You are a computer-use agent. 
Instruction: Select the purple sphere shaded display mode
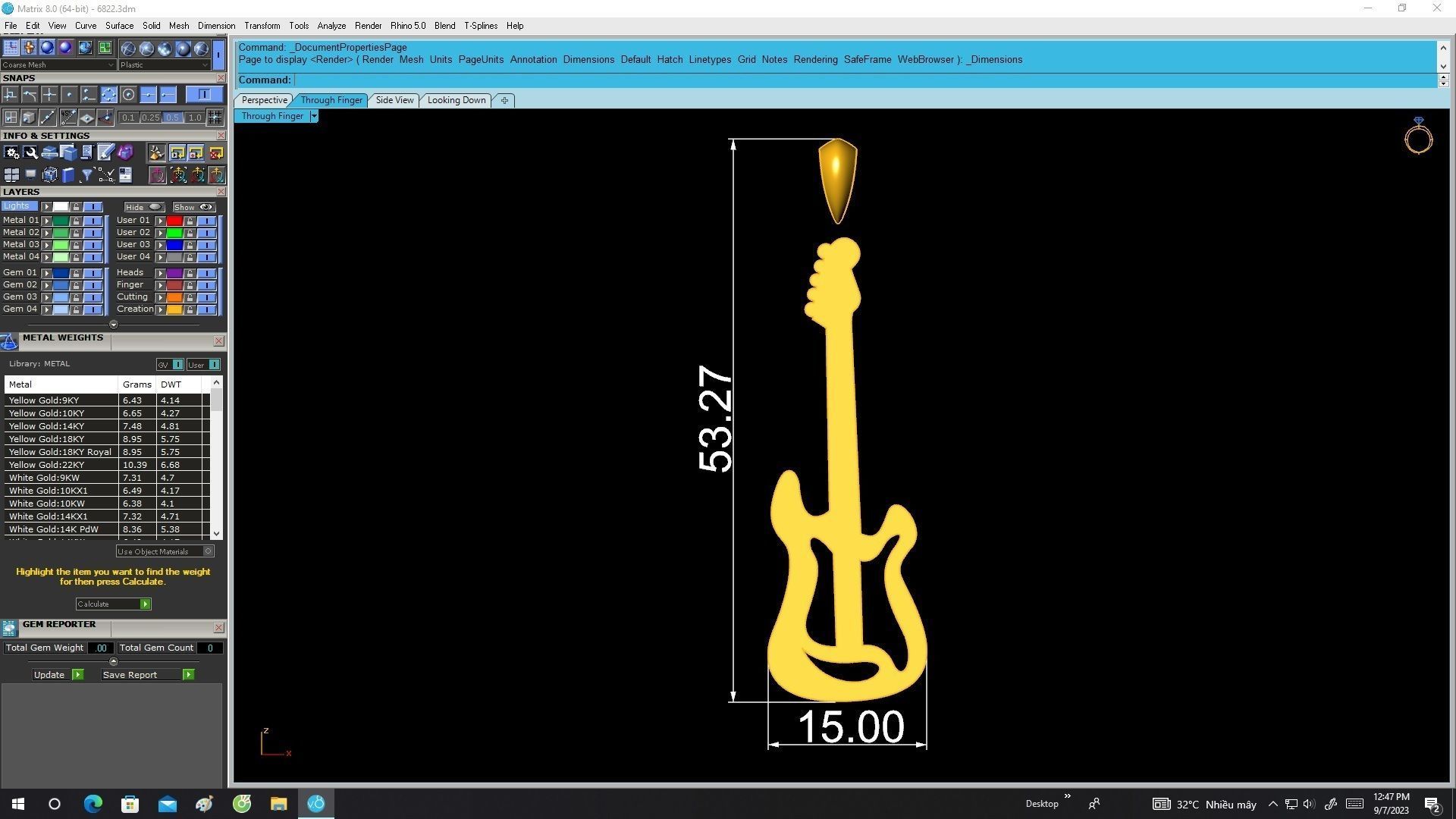pyautogui.click(x=65, y=48)
